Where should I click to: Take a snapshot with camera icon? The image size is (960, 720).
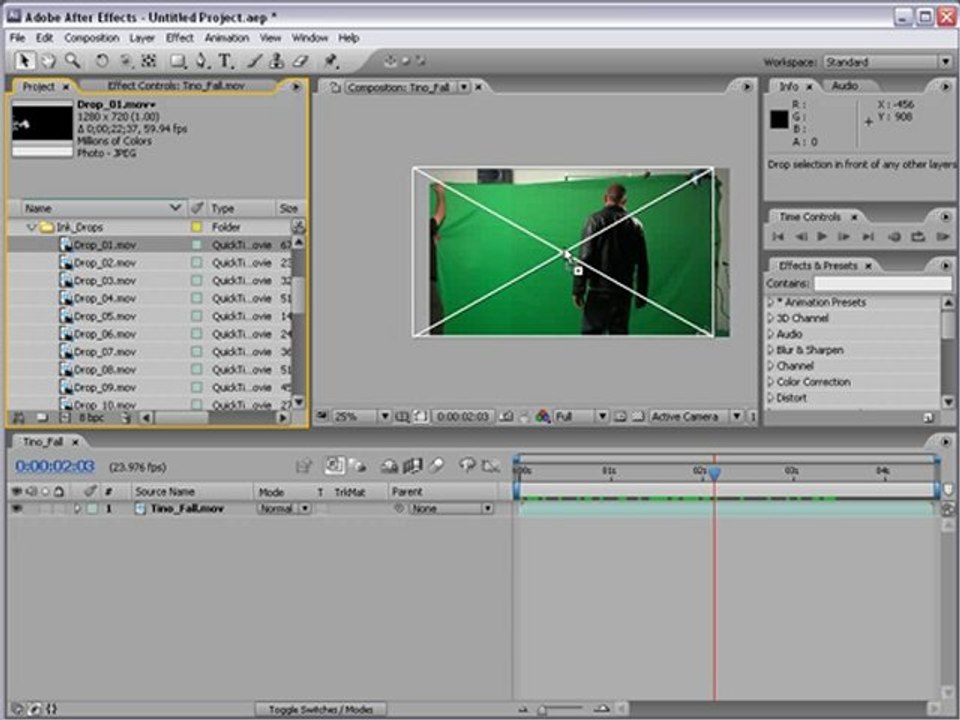506,417
